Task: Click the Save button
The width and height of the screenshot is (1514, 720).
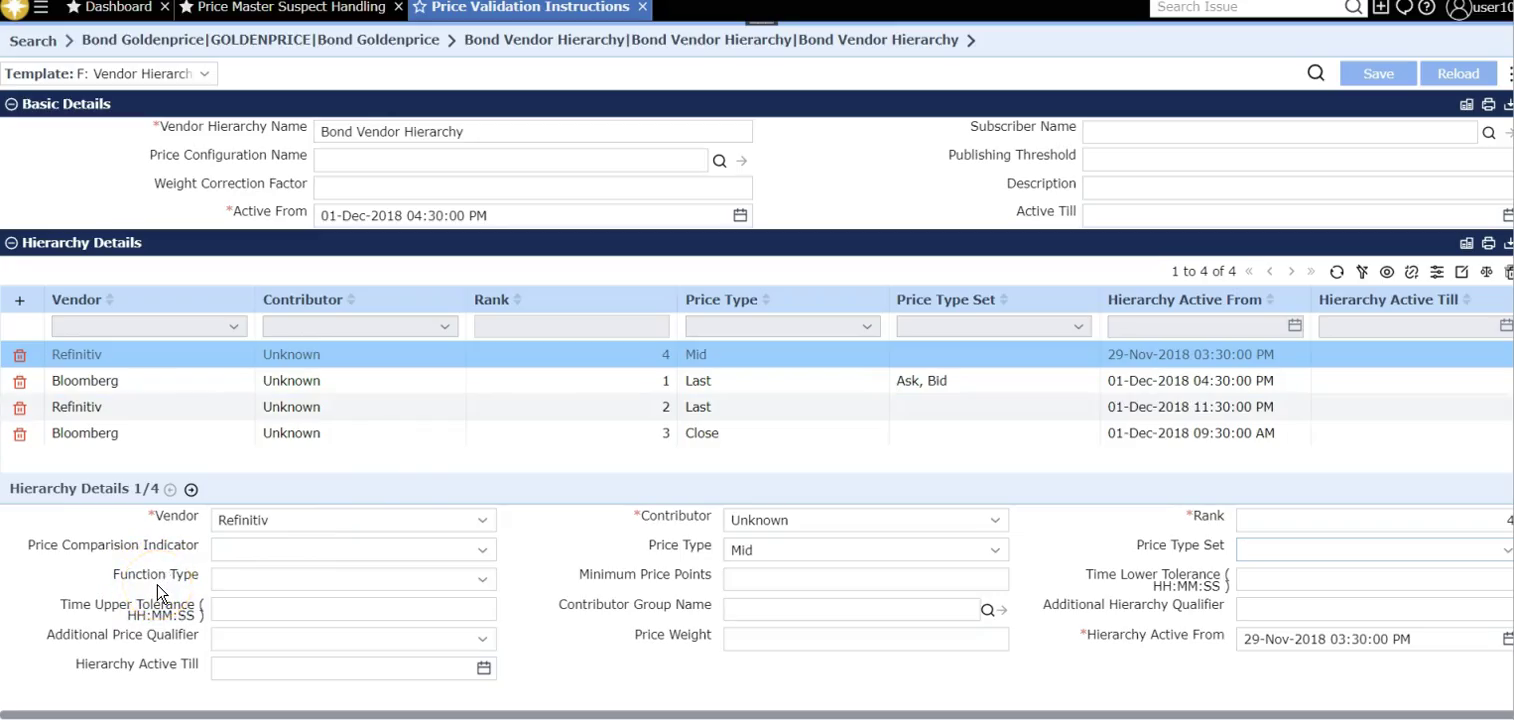Action: point(1378,74)
